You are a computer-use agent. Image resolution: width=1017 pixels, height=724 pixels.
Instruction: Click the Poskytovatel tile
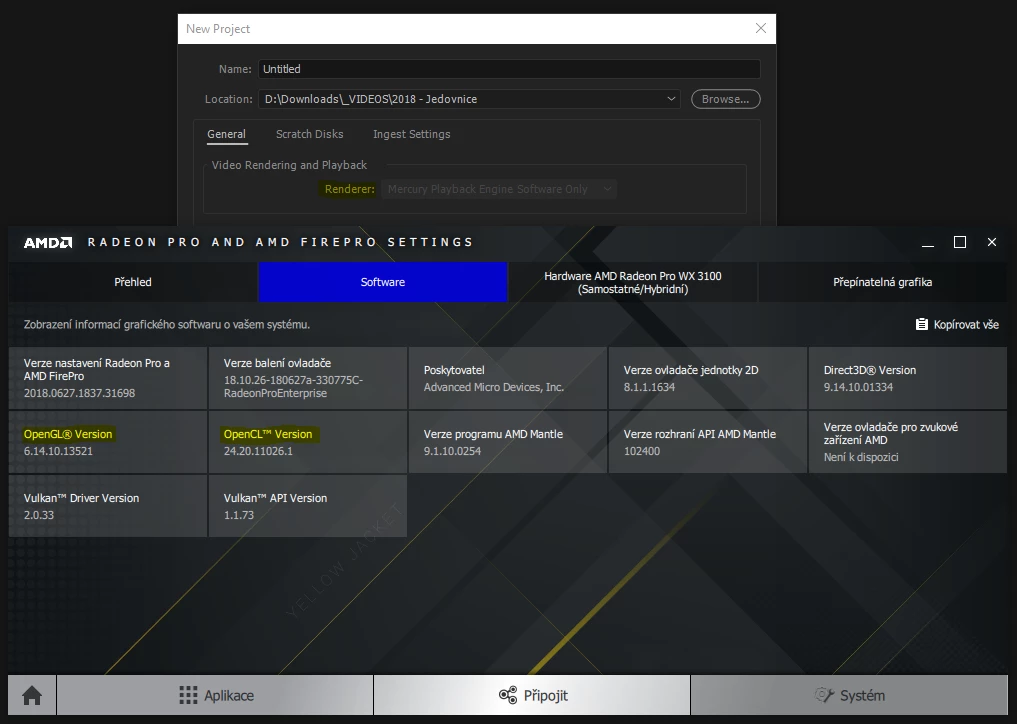click(x=508, y=378)
